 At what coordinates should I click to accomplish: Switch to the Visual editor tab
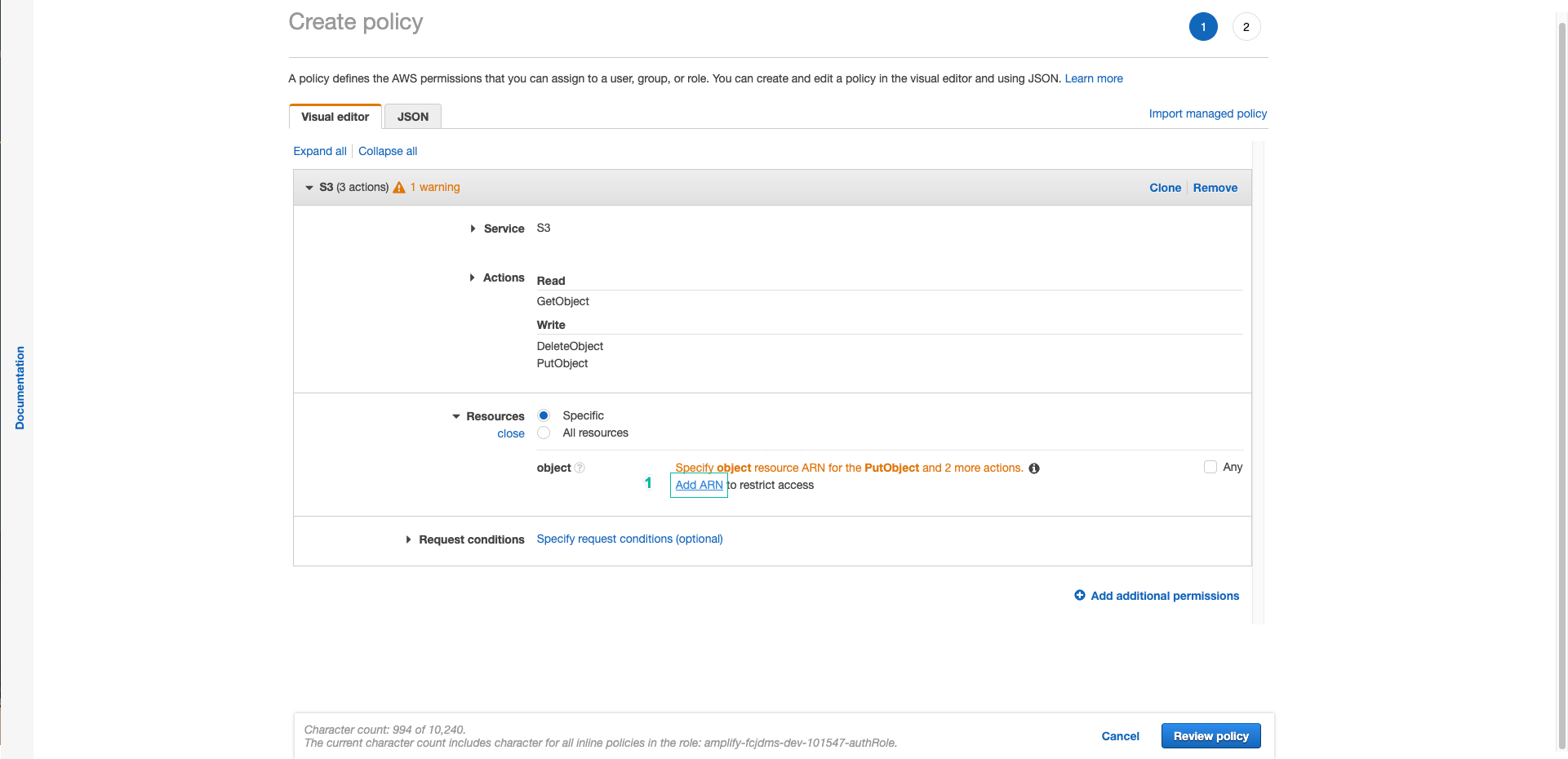click(x=335, y=117)
